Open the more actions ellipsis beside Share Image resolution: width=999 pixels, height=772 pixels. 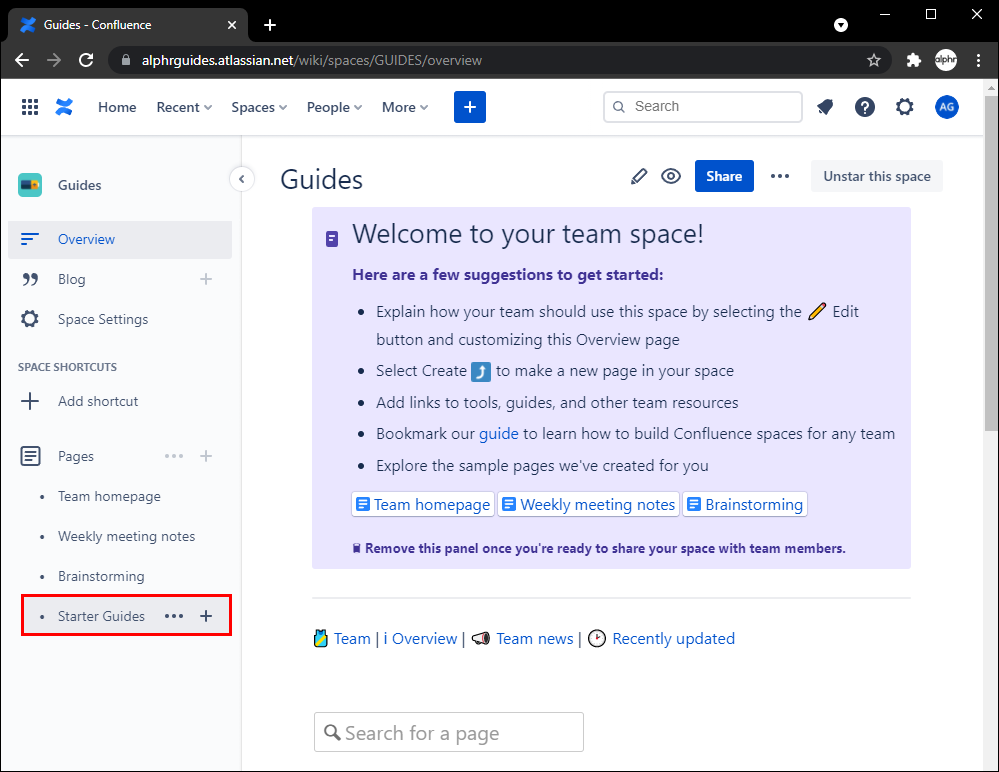[x=780, y=176]
